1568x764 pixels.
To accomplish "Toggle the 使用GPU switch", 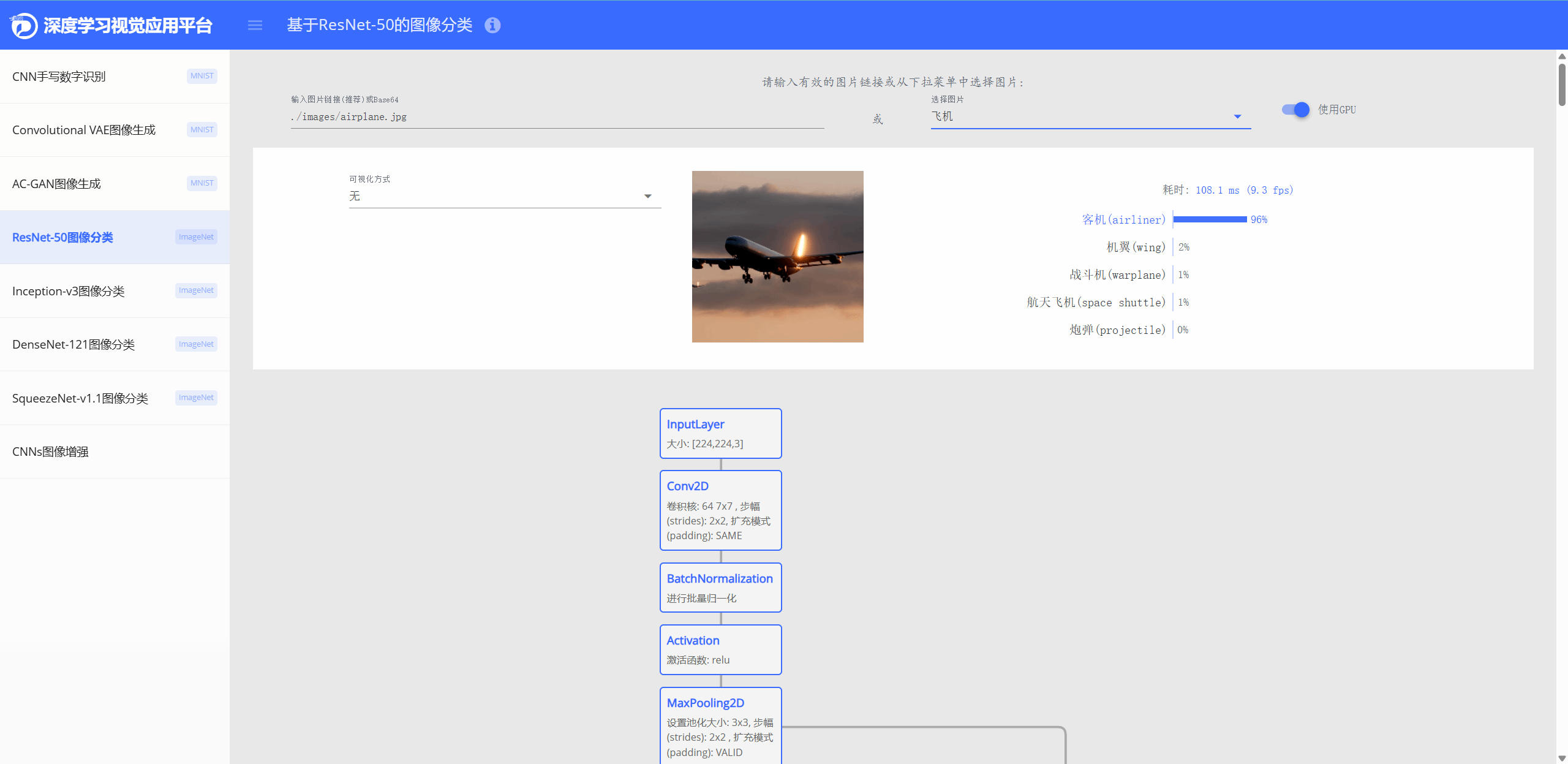I will click(1295, 110).
